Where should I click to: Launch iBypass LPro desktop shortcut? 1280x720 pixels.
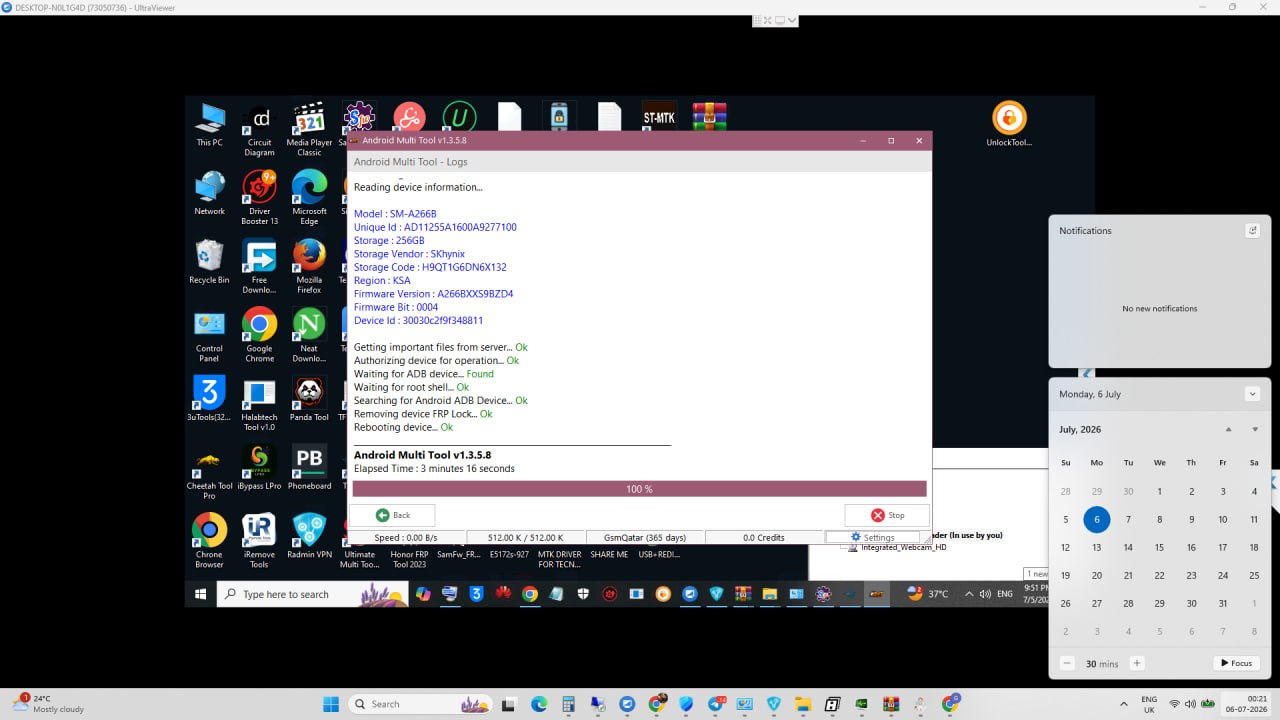(259, 468)
